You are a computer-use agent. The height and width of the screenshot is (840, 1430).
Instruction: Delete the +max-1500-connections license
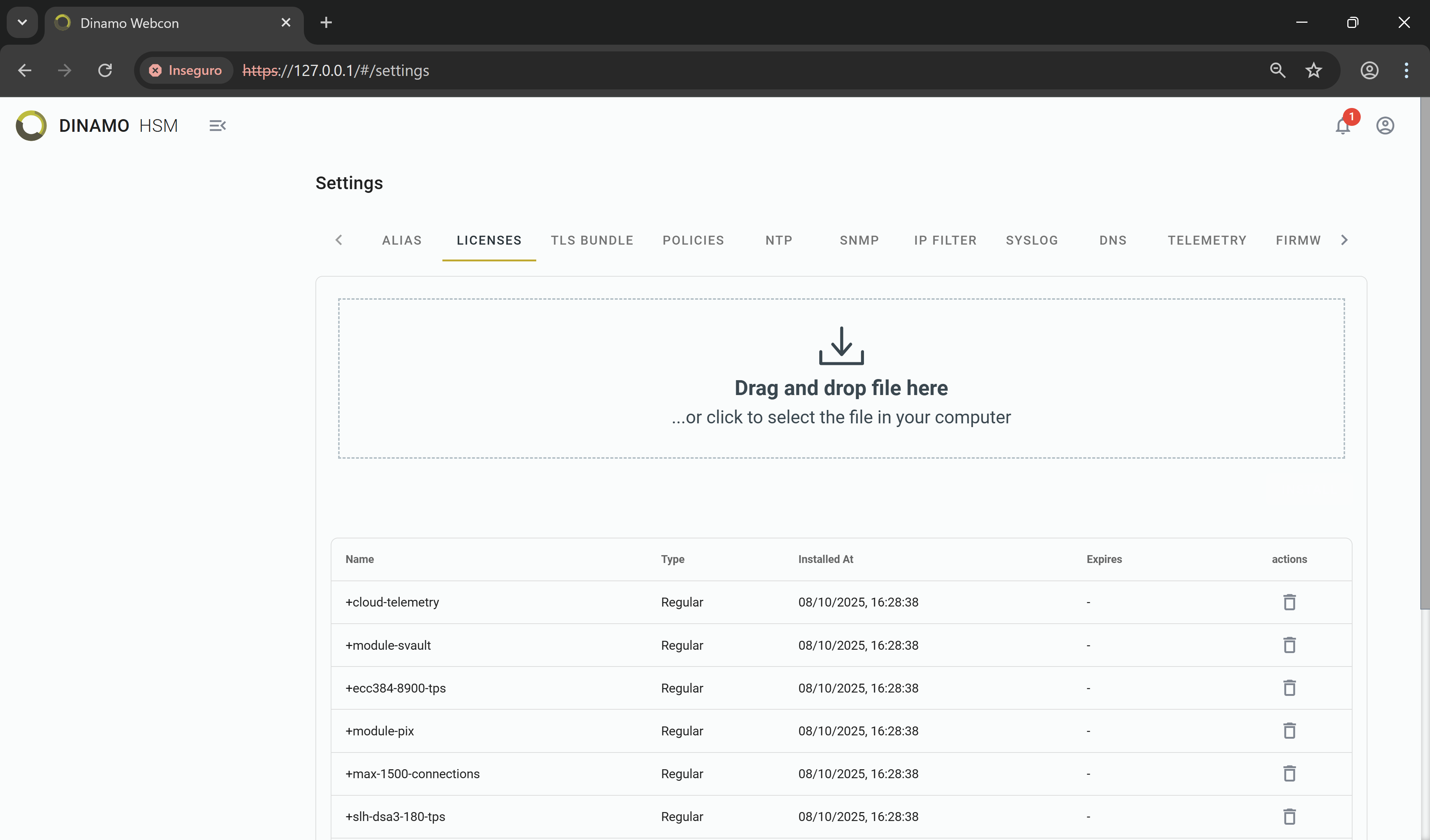[x=1289, y=773]
